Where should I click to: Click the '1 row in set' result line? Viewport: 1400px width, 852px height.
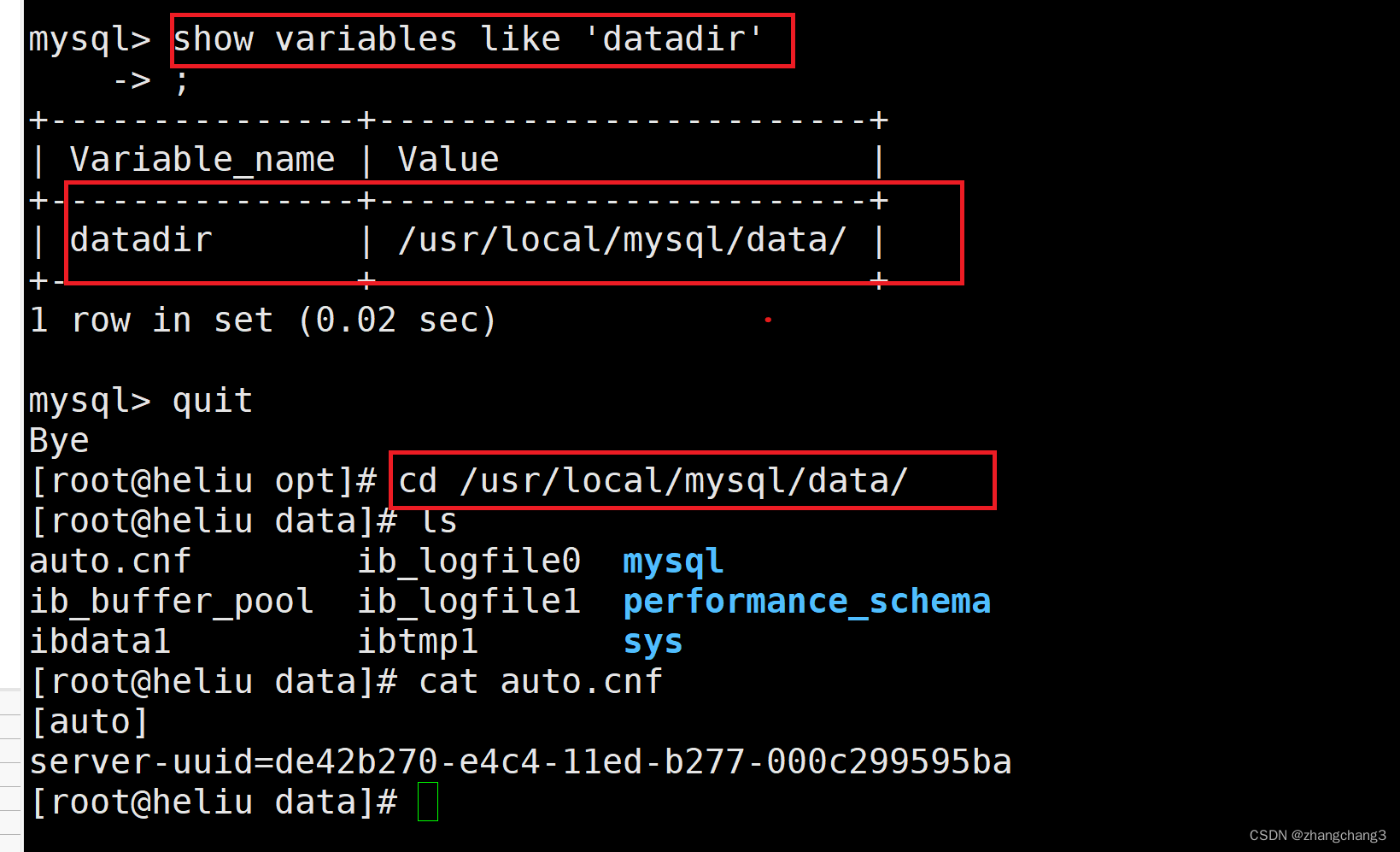(x=262, y=320)
